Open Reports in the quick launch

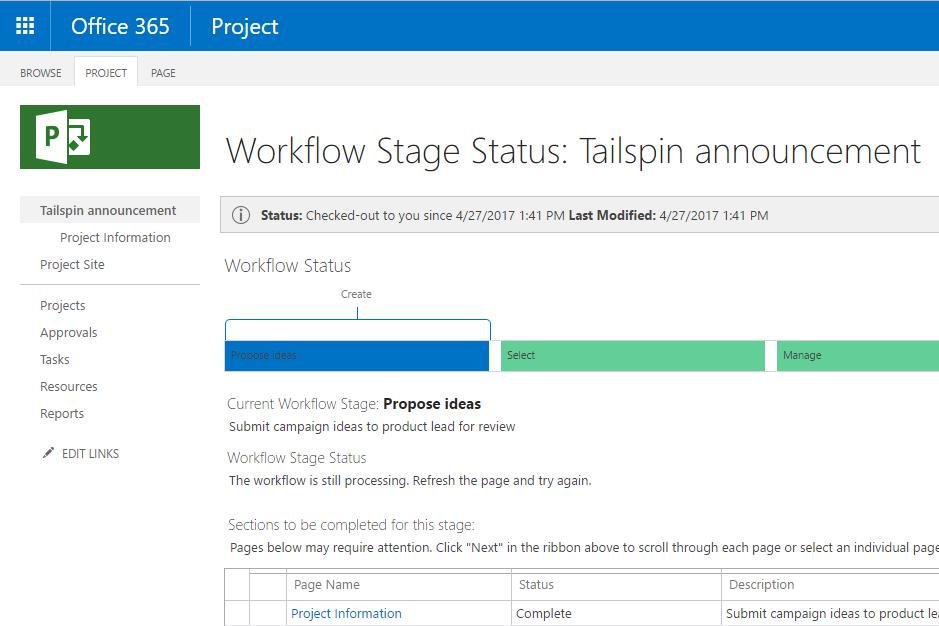point(62,413)
